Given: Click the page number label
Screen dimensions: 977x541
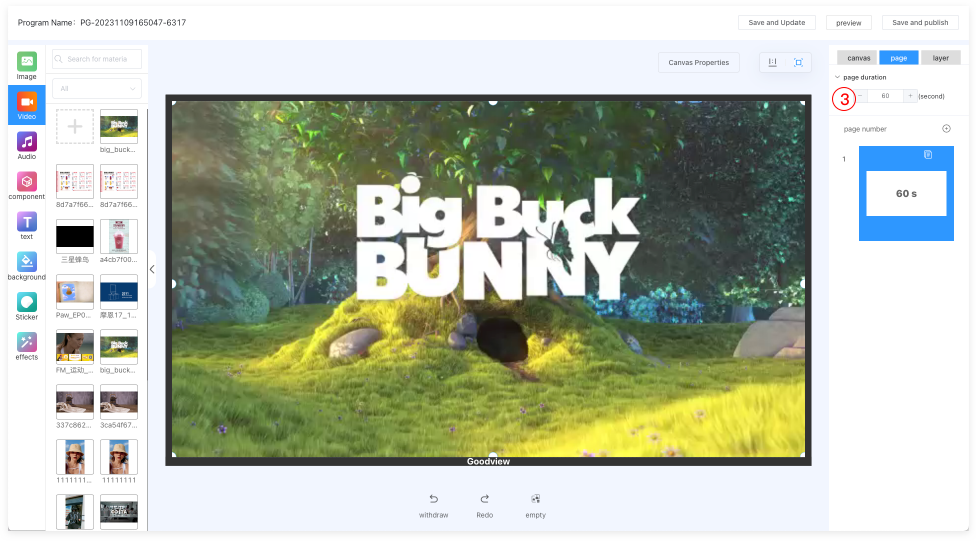Looking at the screenshot, I should point(865,129).
